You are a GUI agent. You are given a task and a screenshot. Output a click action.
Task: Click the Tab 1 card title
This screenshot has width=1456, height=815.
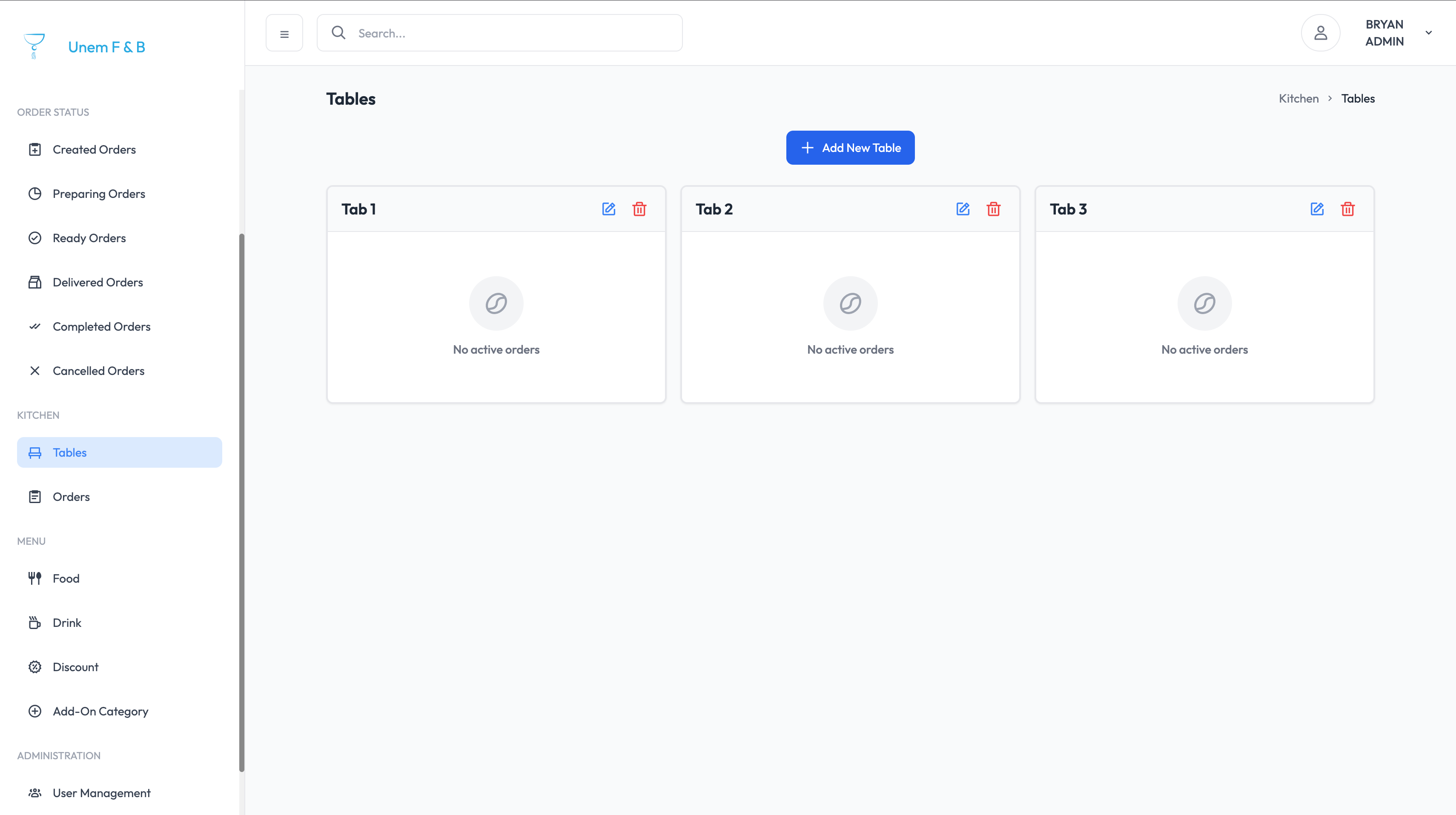point(358,209)
